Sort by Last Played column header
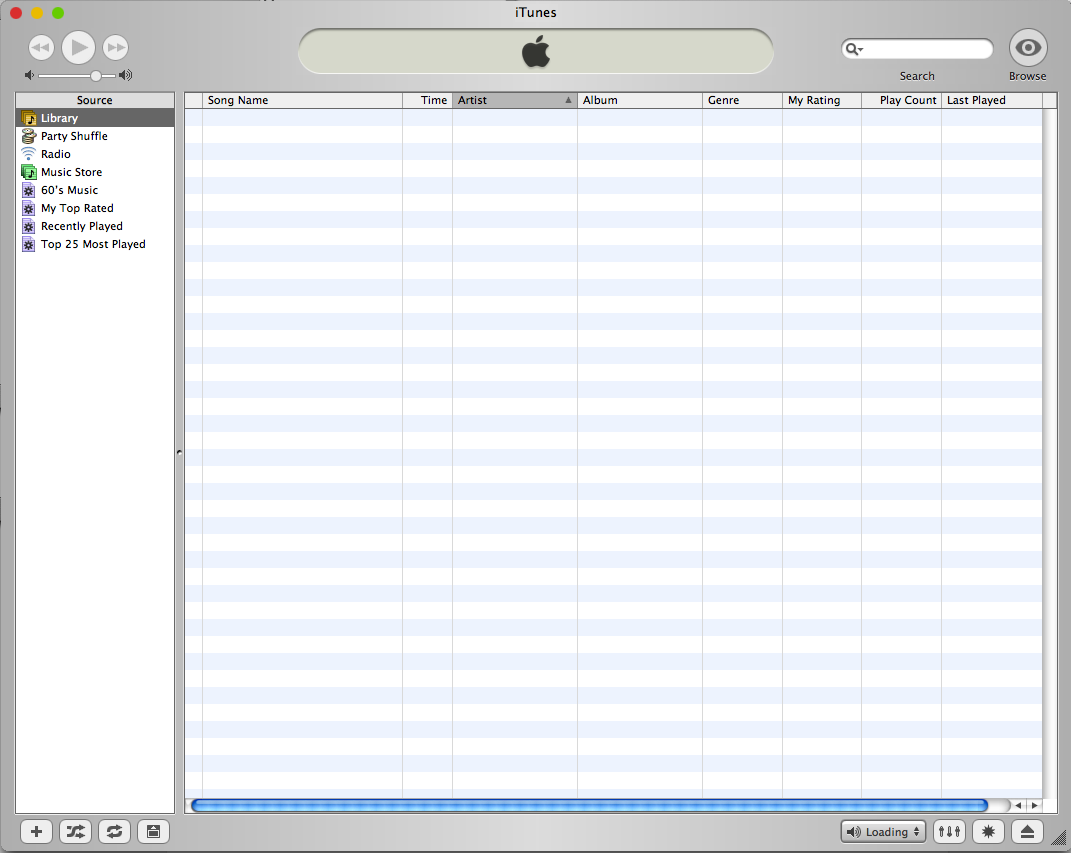 tap(992, 100)
